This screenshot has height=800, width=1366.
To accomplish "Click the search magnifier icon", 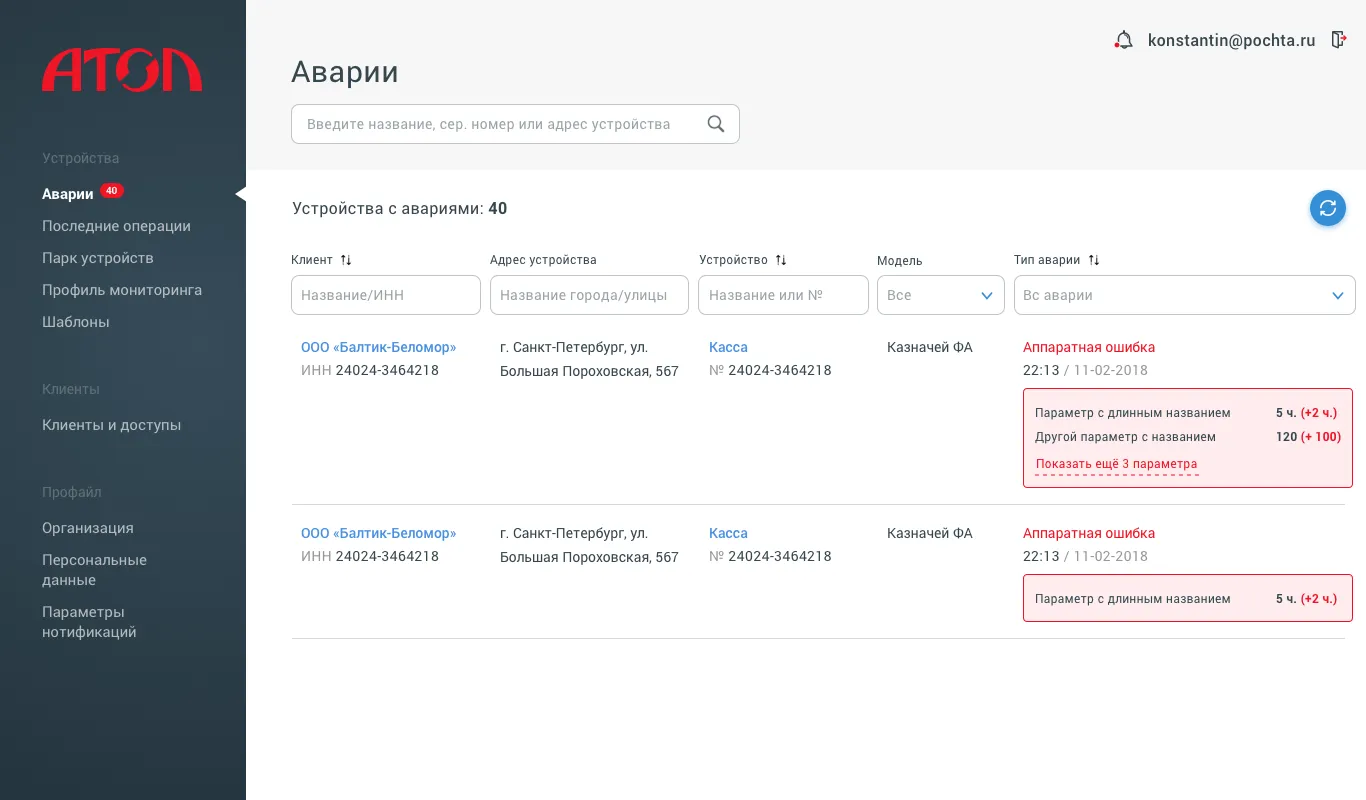I will [715, 124].
